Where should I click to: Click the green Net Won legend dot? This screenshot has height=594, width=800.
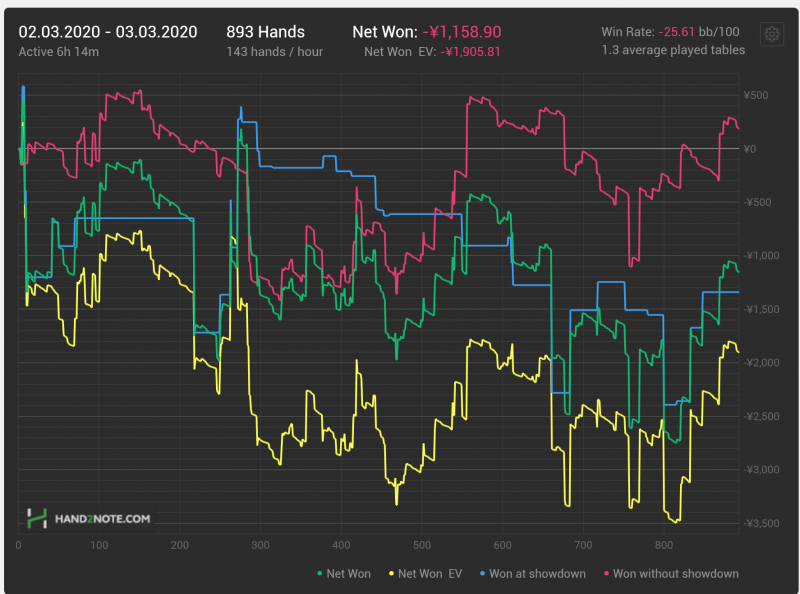click(x=319, y=574)
